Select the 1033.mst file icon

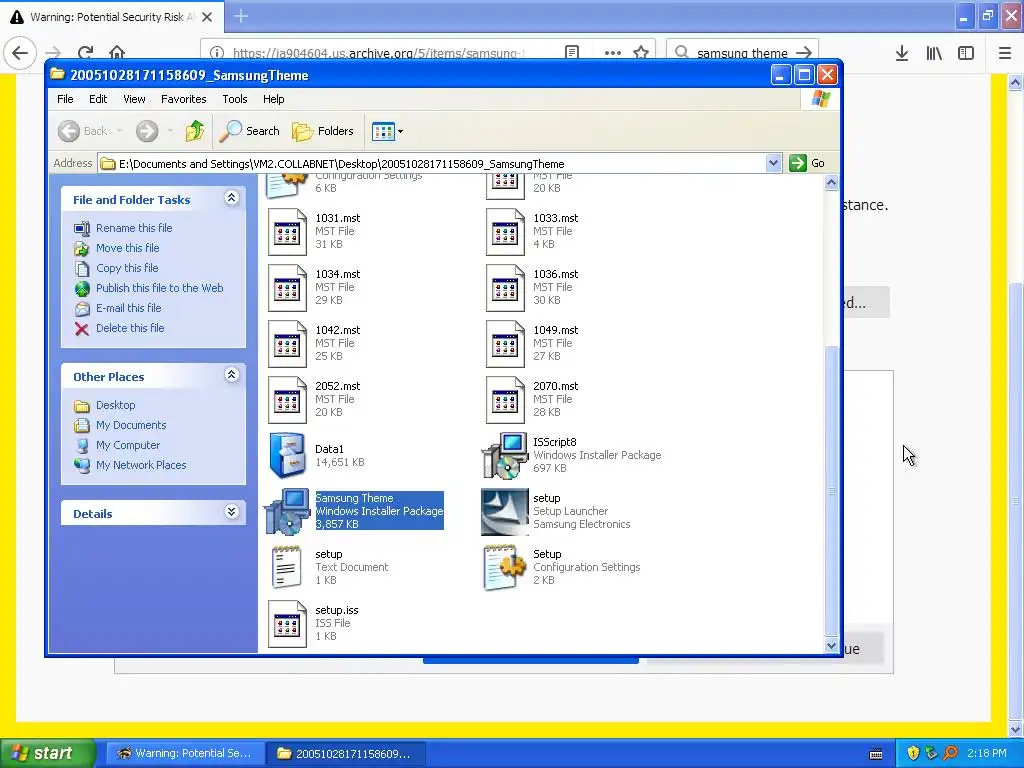click(505, 232)
